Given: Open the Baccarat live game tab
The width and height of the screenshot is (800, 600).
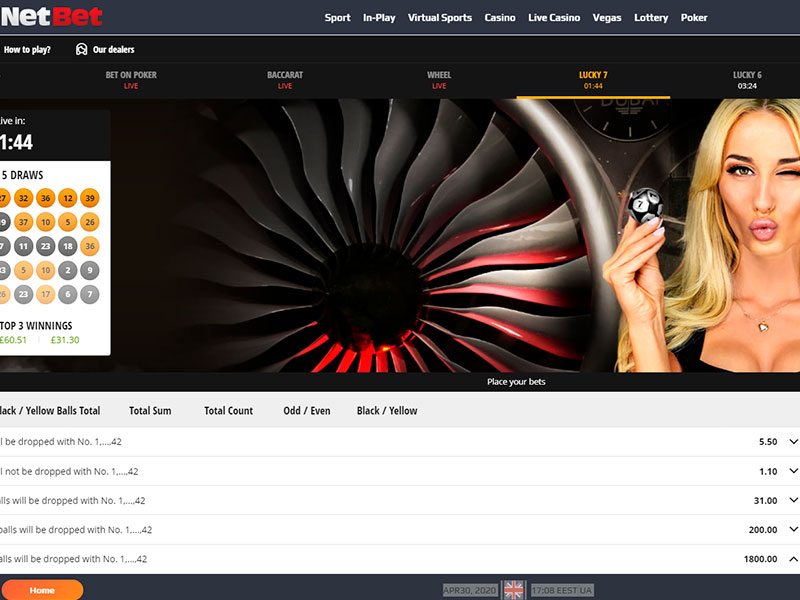Looking at the screenshot, I should click(x=285, y=80).
